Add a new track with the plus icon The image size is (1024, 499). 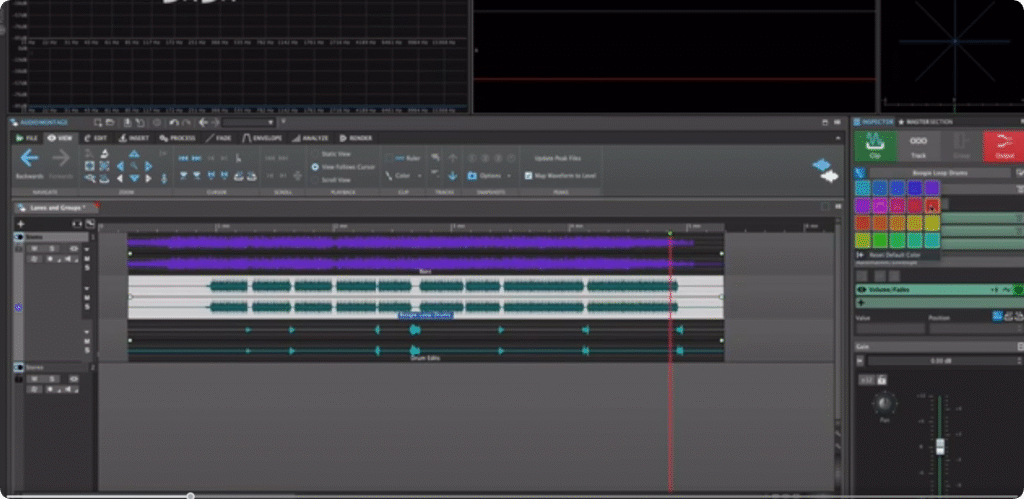click(x=20, y=223)
